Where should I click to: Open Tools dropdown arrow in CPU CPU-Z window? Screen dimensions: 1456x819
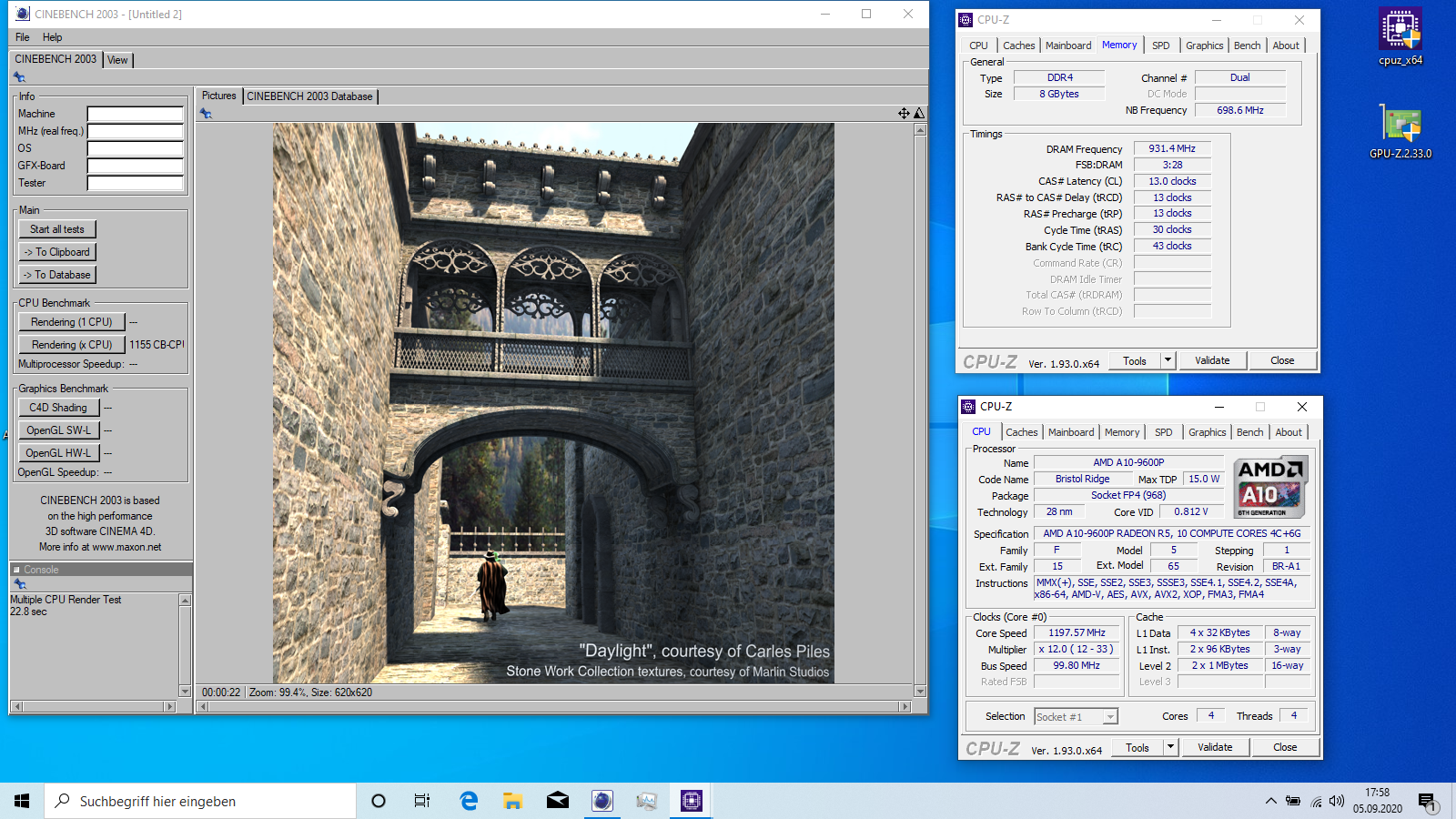click(x=1170, y=747)
